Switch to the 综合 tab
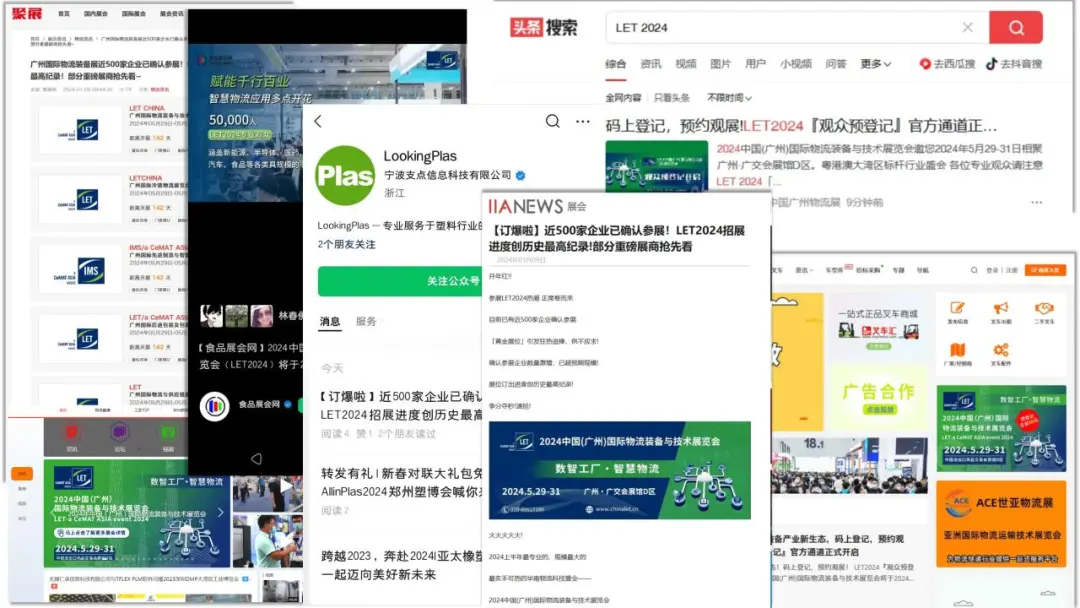The image size is (1080, 608). pyautogui.click(x=616, y=64)
